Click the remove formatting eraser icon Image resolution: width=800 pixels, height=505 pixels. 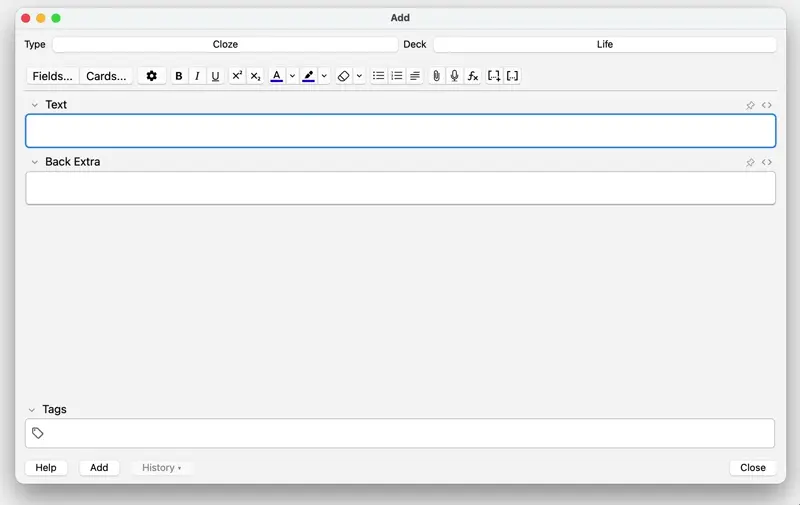pos(343,76)
